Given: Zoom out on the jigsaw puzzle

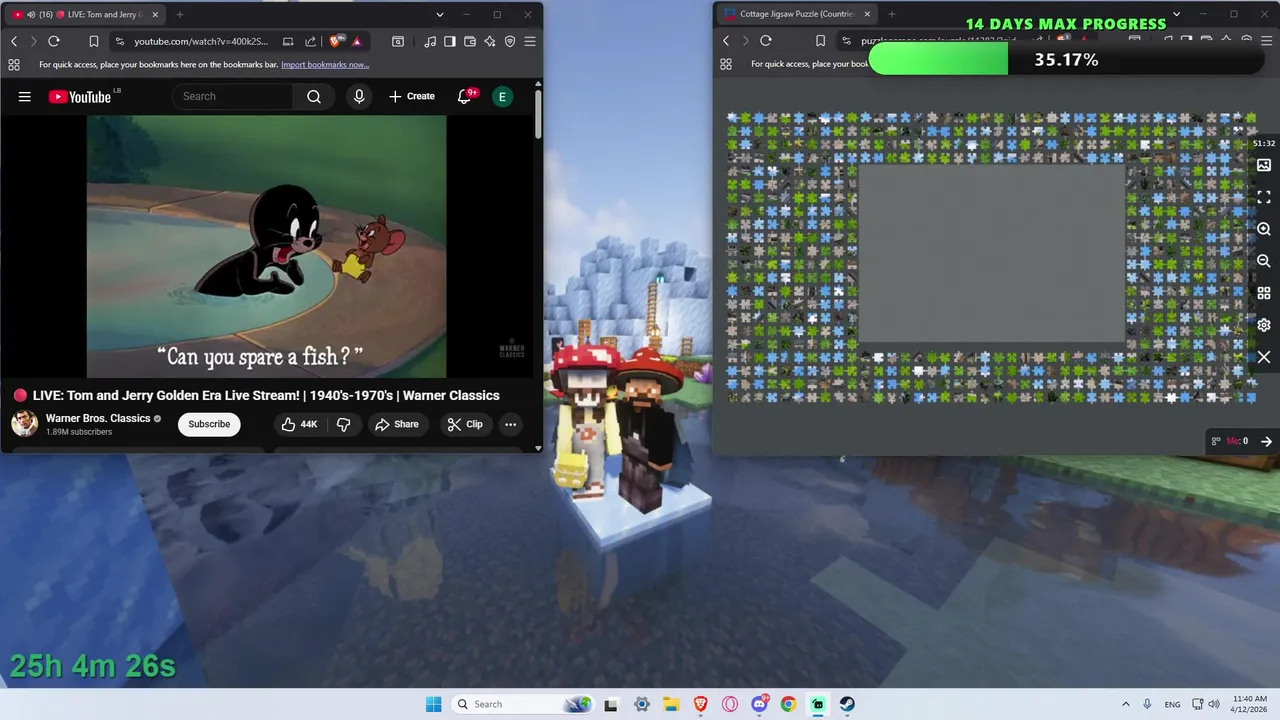Looking at the screenshot, I should (1264, 261).
